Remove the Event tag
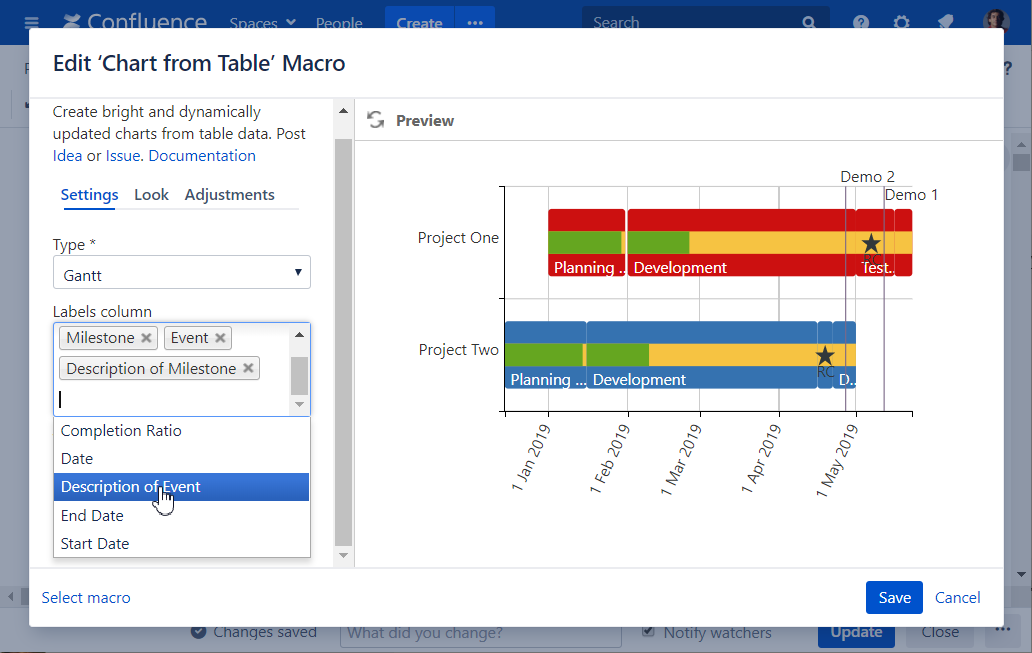 (221, 338)
